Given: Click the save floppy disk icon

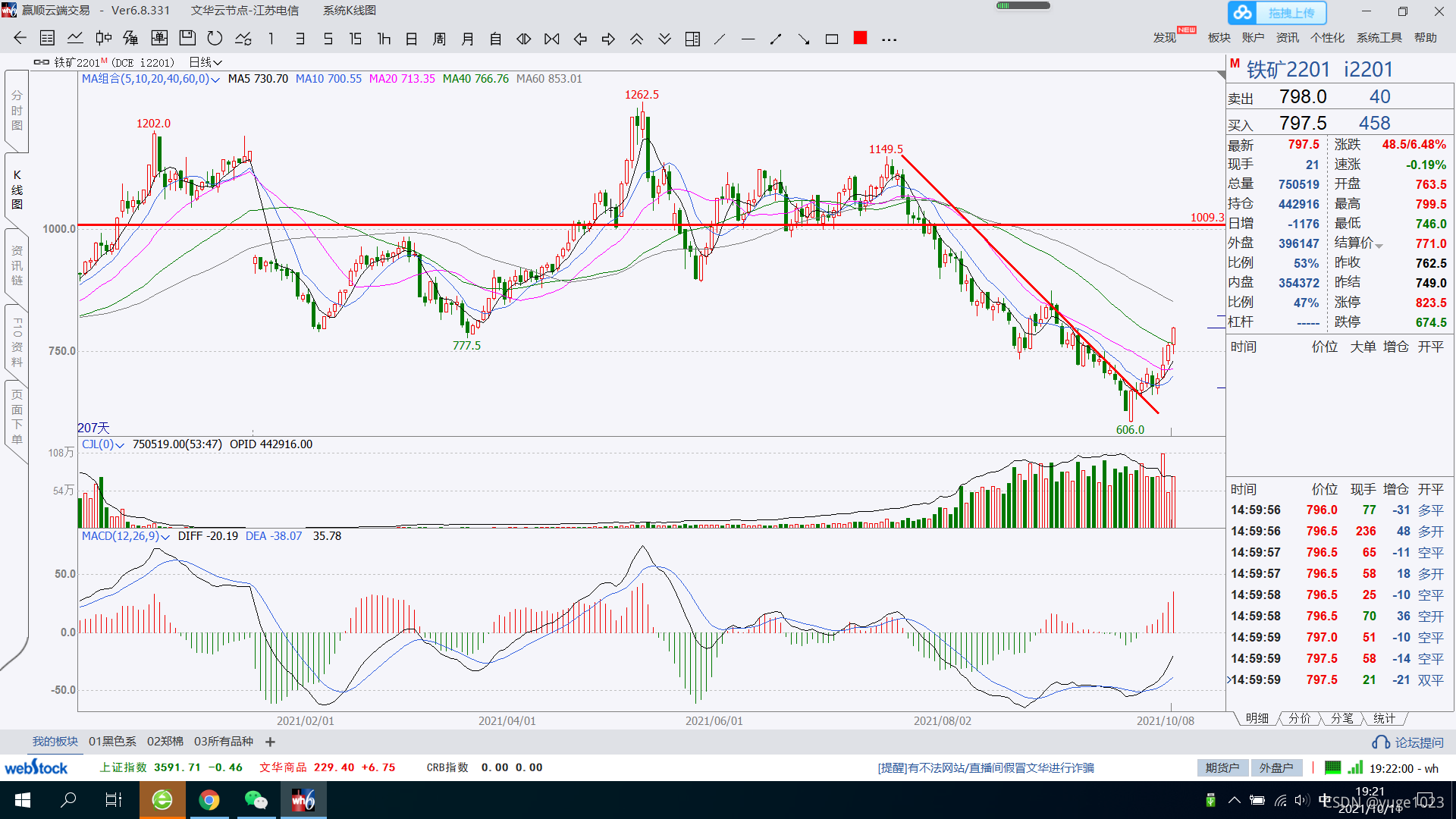Looking at the screenshot, I should [x=187, y=39].
